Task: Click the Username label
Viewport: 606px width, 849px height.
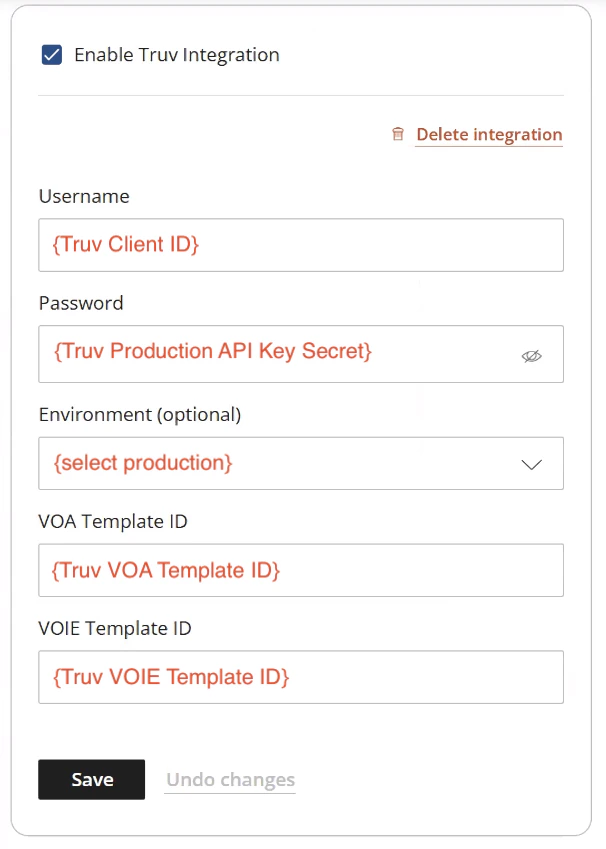Action: point(84,196)
